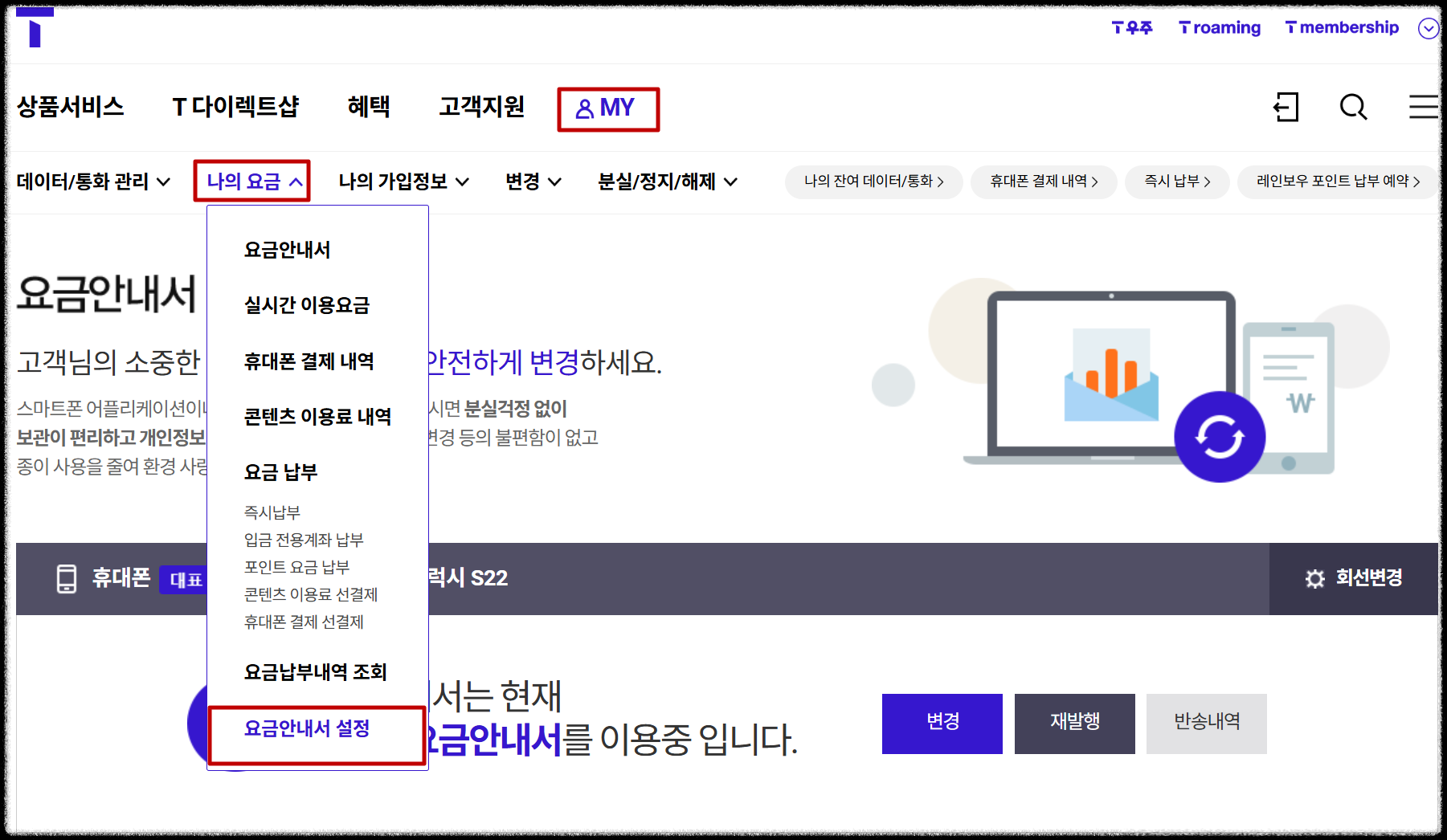Click 나의 잔여 데이터/통화 shortcut
Screen dimensions: 1447x840
874,181
